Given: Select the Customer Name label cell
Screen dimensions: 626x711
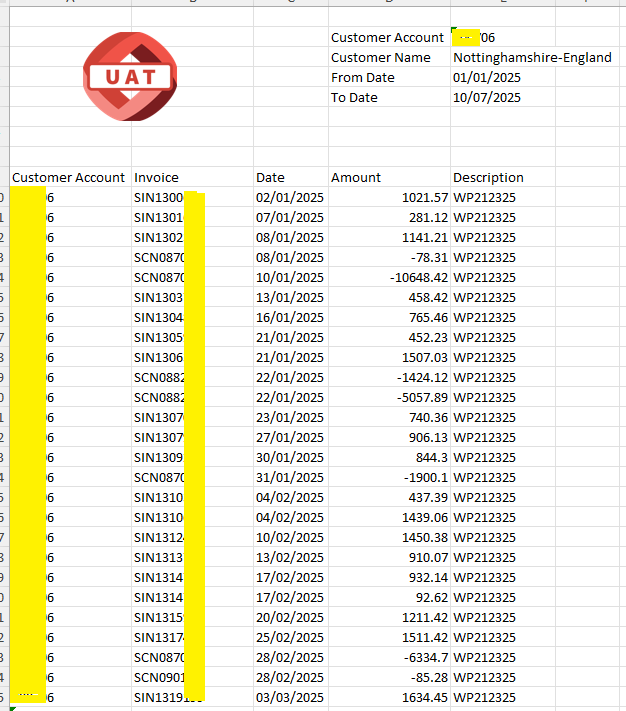Looking at the screenshot, I should [381, 57].
